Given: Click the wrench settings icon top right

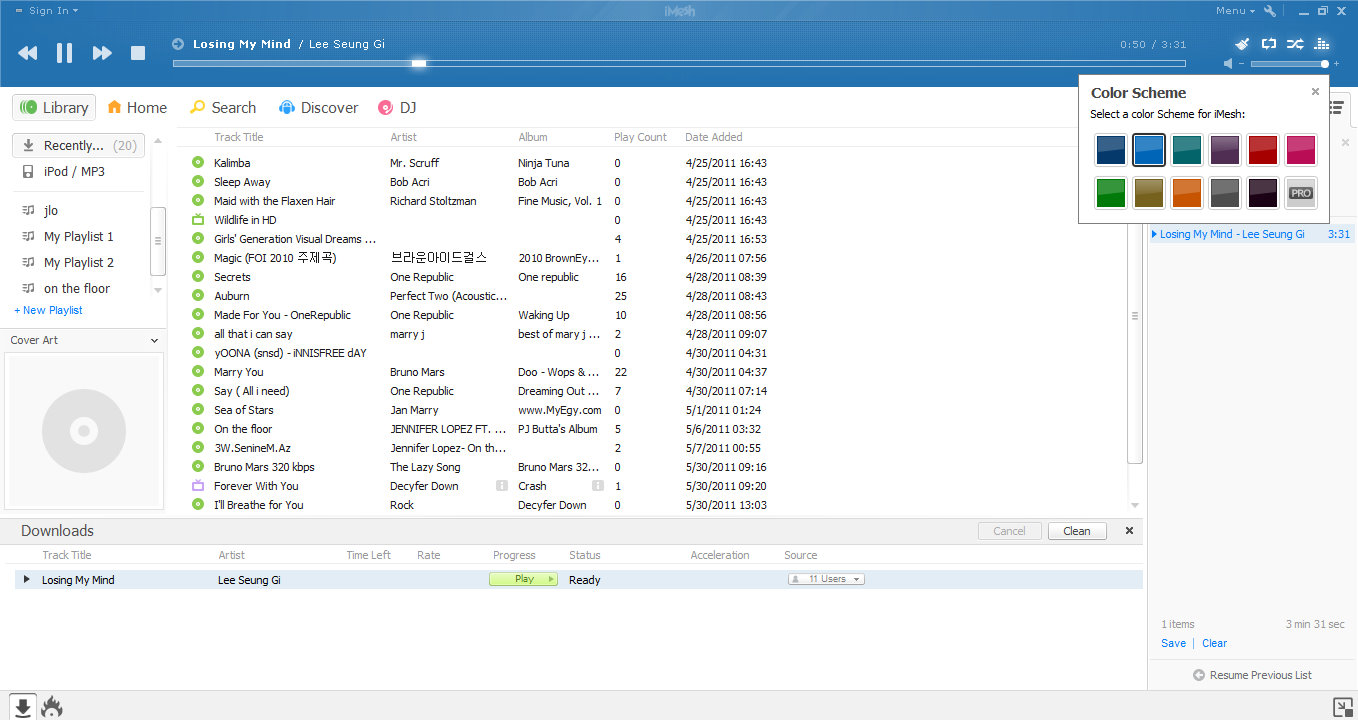Looking at the screenshot, I should pyautogui.click(x=1269, y=10).
